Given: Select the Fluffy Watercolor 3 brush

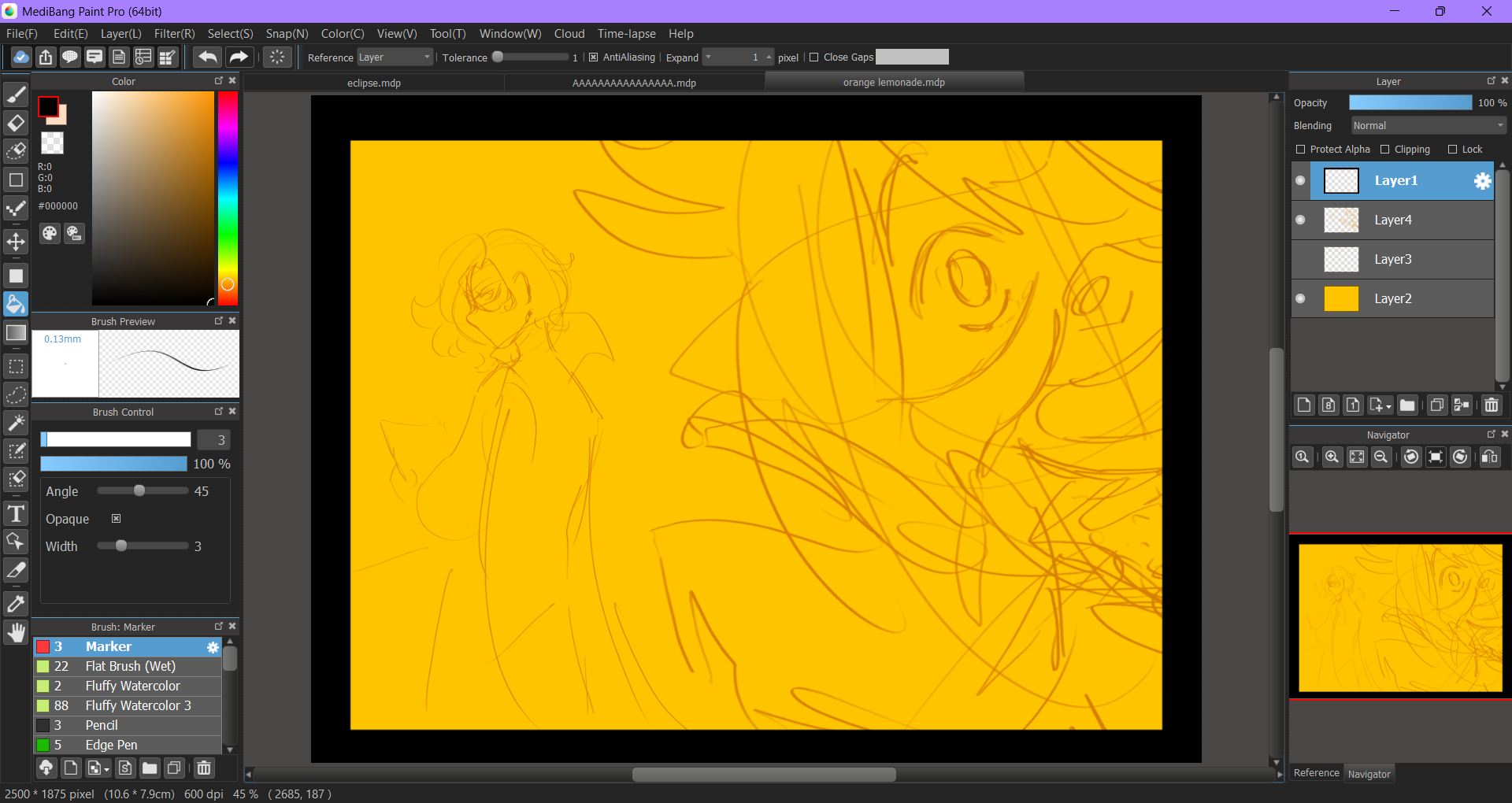Looking at the screenshot, I should 138,705.
